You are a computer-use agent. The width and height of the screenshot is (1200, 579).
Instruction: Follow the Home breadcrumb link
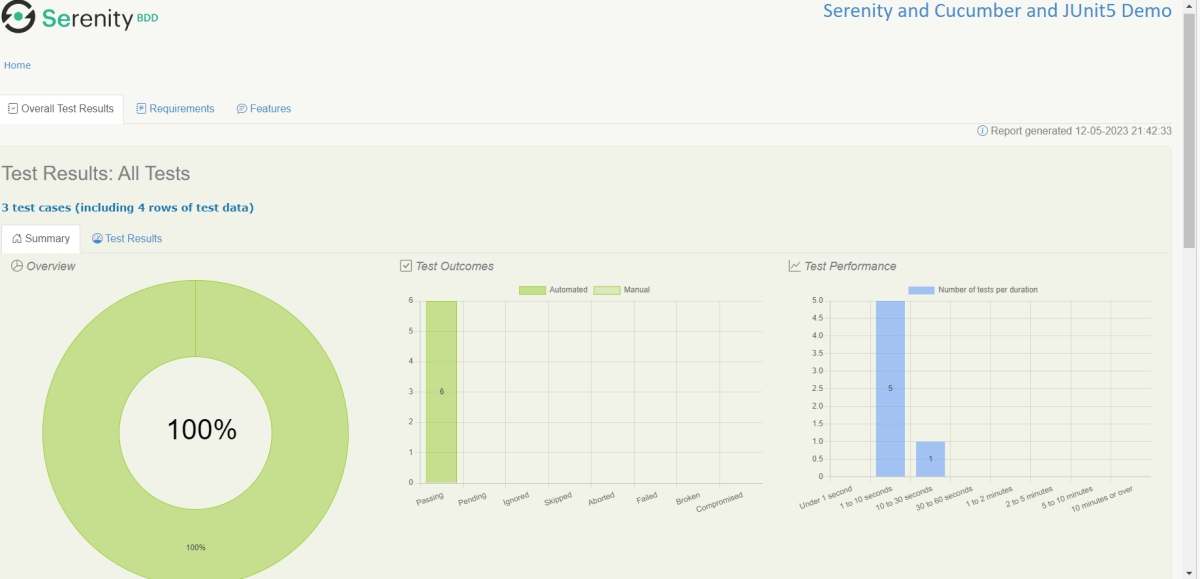17,65
